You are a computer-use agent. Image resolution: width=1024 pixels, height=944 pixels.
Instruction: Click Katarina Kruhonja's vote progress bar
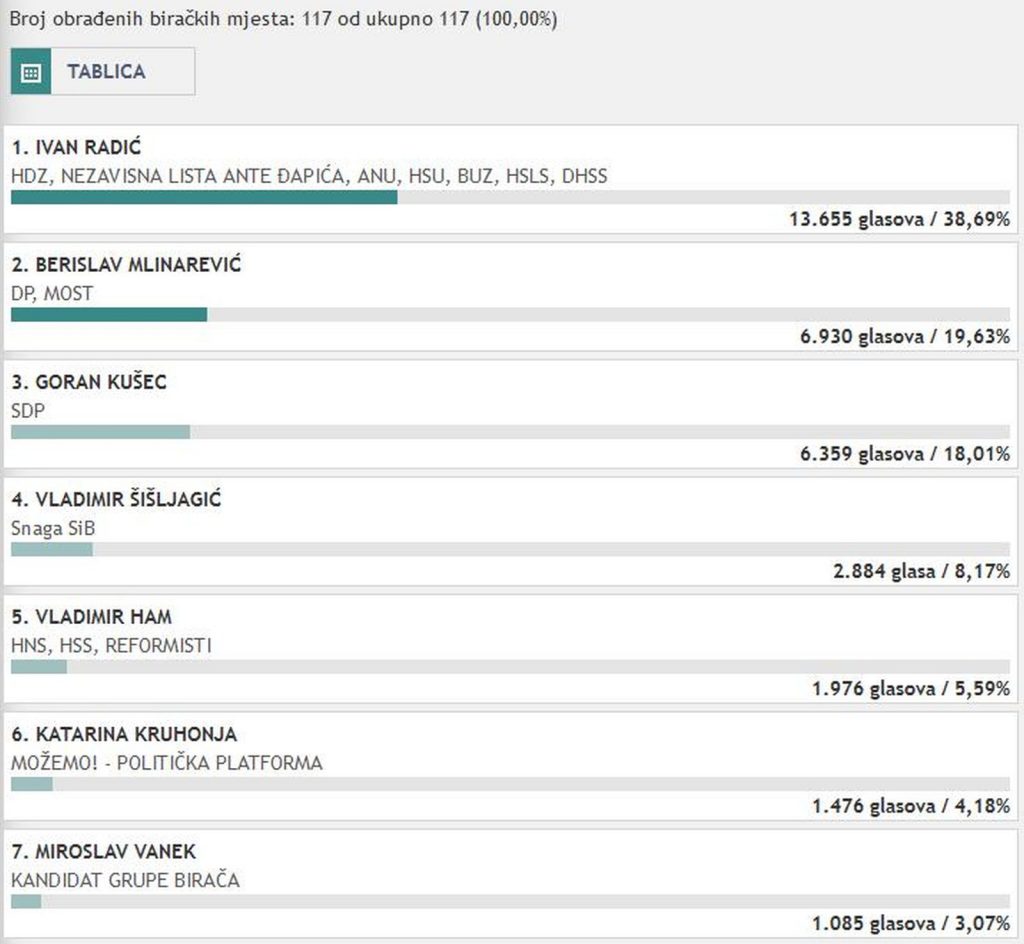coord(510,784)
